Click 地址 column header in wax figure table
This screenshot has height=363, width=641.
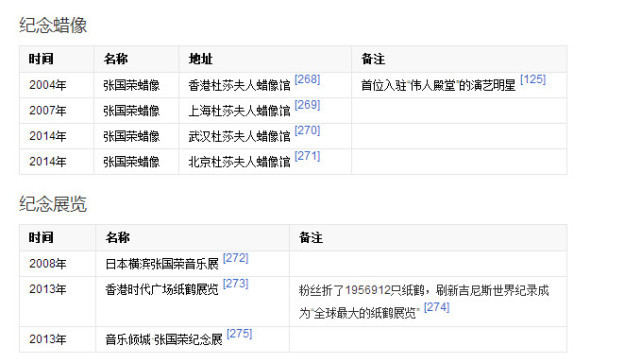(200, 59)
